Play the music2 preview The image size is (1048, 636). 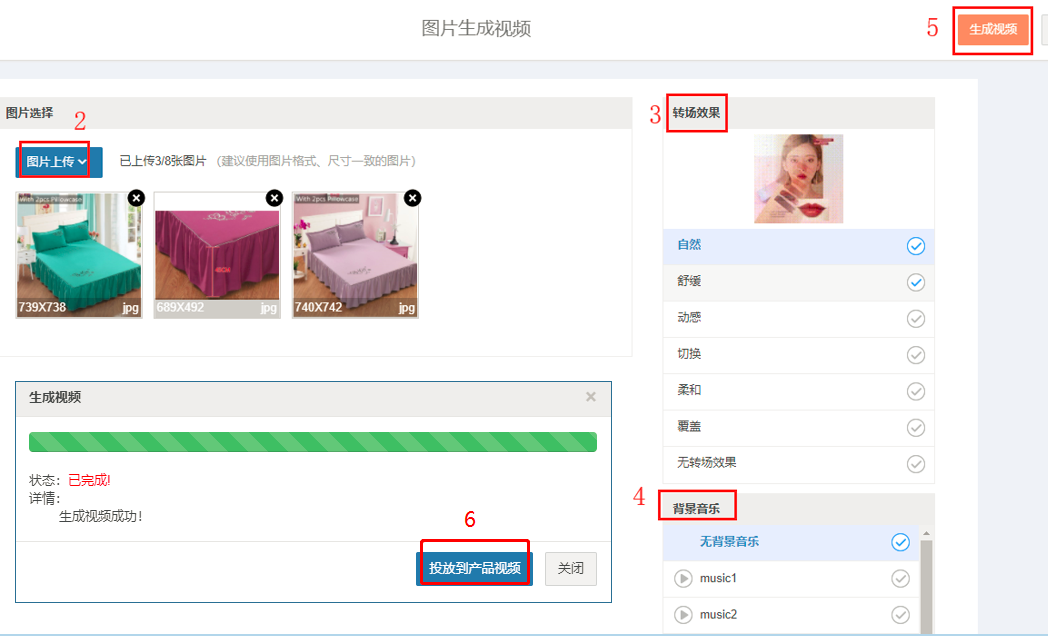pos(683,614)
